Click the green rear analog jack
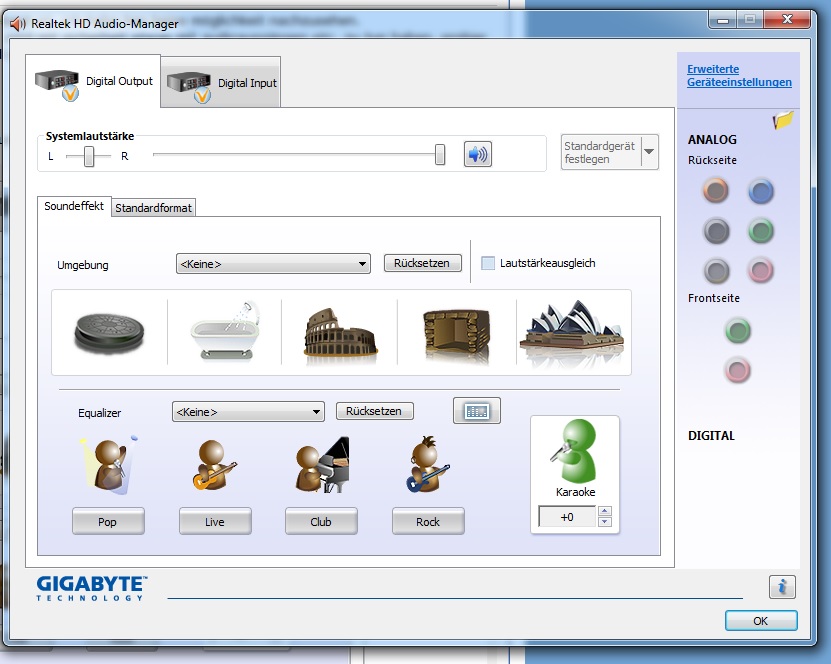831x664 pixels. [x=761, y=231]
